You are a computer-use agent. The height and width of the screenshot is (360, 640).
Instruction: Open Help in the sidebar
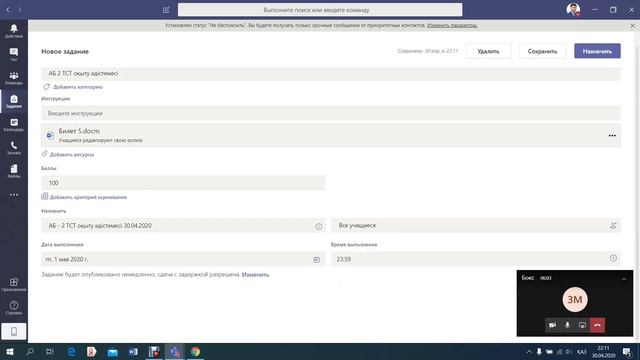(13, 307)
